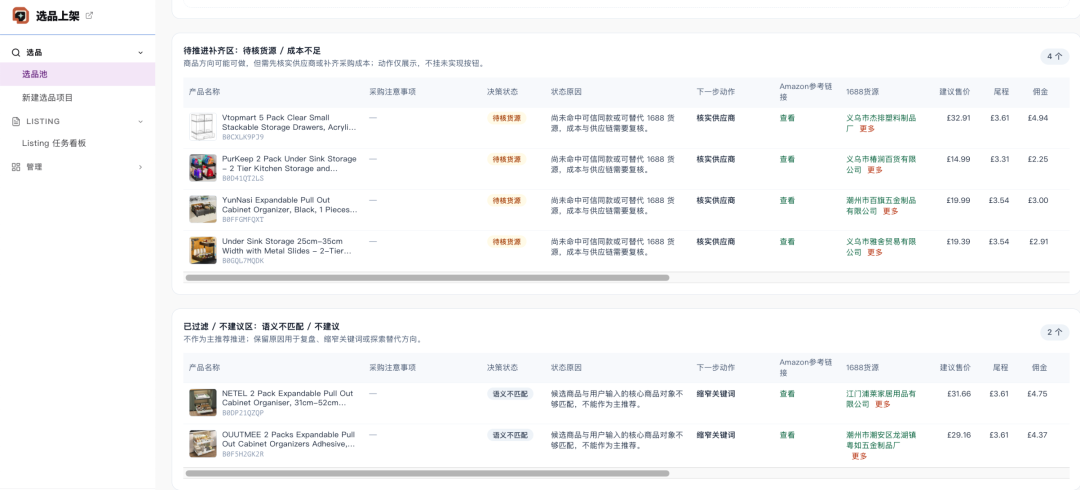Image resolution: width=1080 pixels, height=490 pixels.
Task: Open the external link icon beside 选品上架
Action: coord(89,15)
